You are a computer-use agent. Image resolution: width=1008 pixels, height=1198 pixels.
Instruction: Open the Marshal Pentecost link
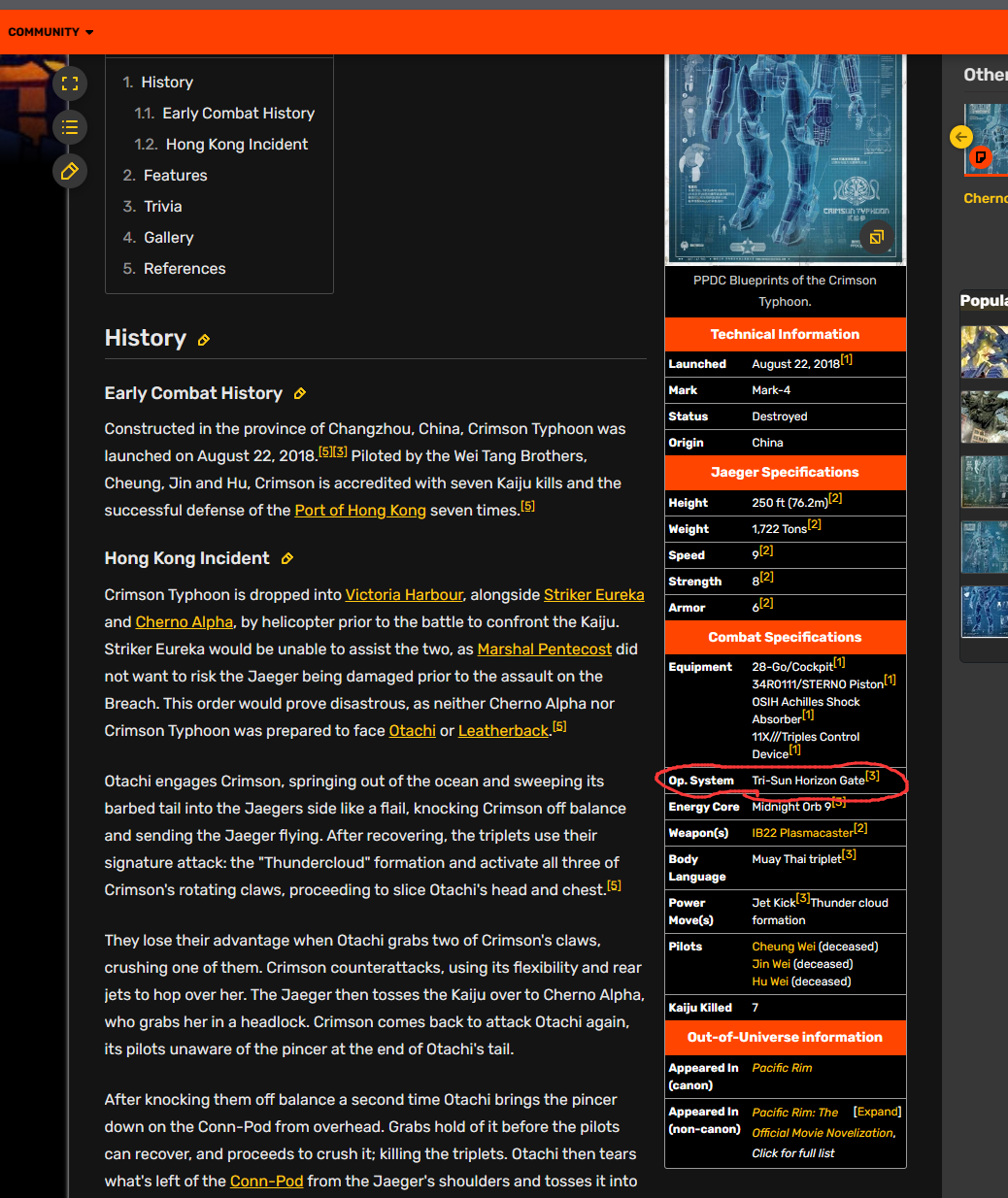[545, 649]
